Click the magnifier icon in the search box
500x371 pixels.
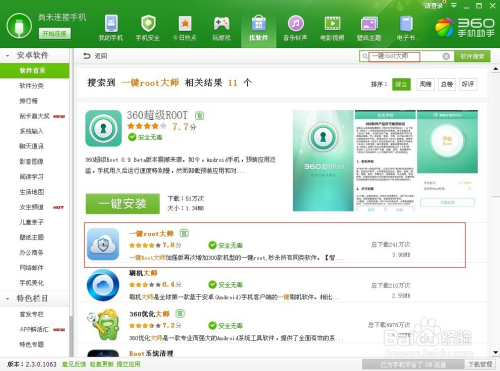point(365,56)
